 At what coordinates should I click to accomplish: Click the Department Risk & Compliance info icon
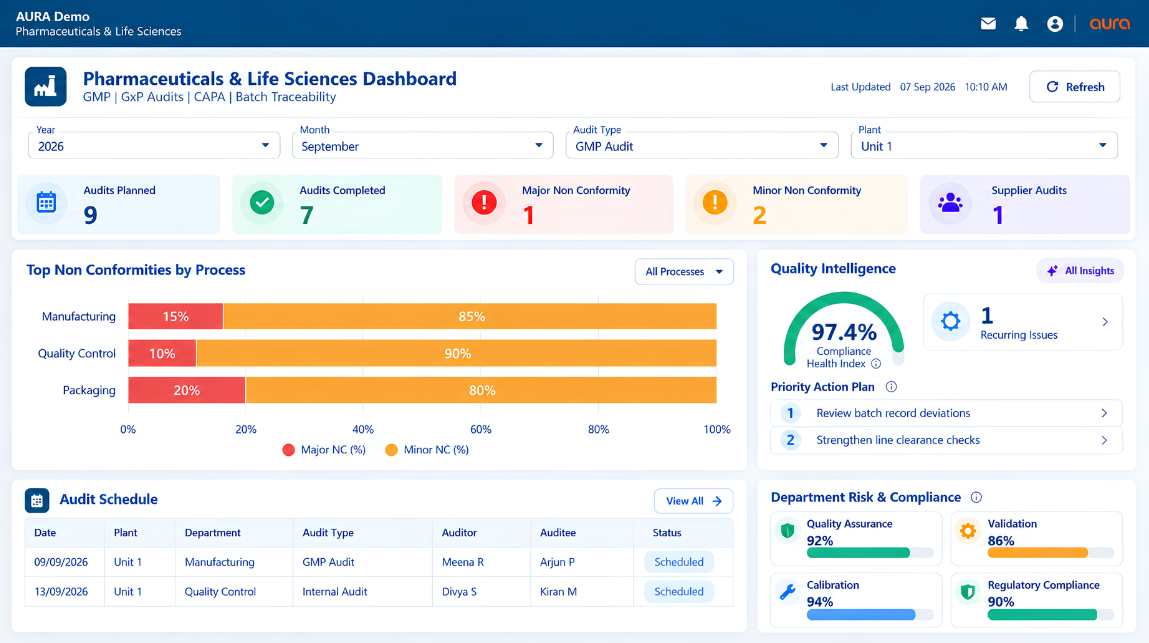976,497
